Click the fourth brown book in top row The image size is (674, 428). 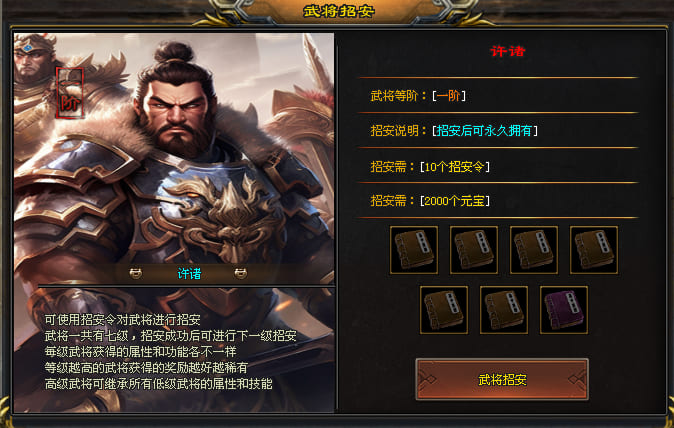tap(594, 250)
